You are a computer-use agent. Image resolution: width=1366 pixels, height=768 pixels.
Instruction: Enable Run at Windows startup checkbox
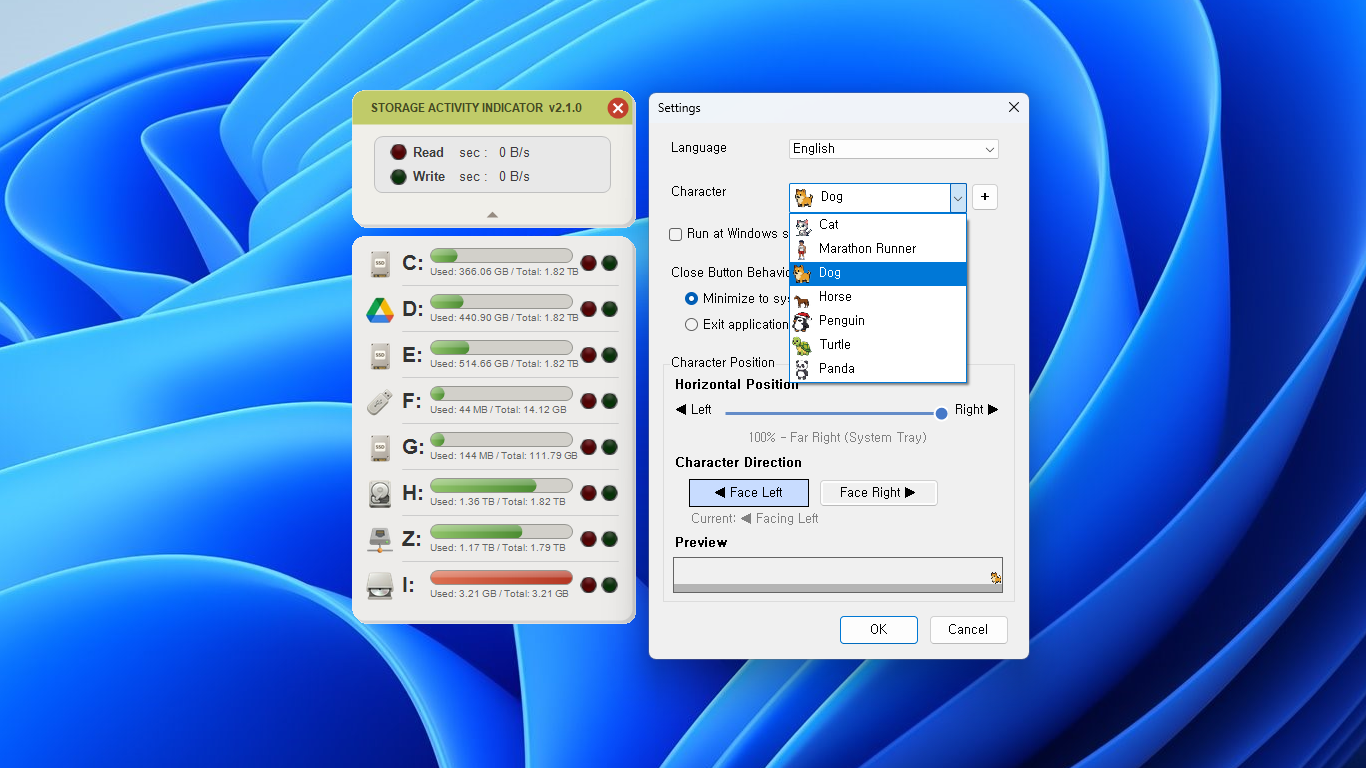(676, 234)
